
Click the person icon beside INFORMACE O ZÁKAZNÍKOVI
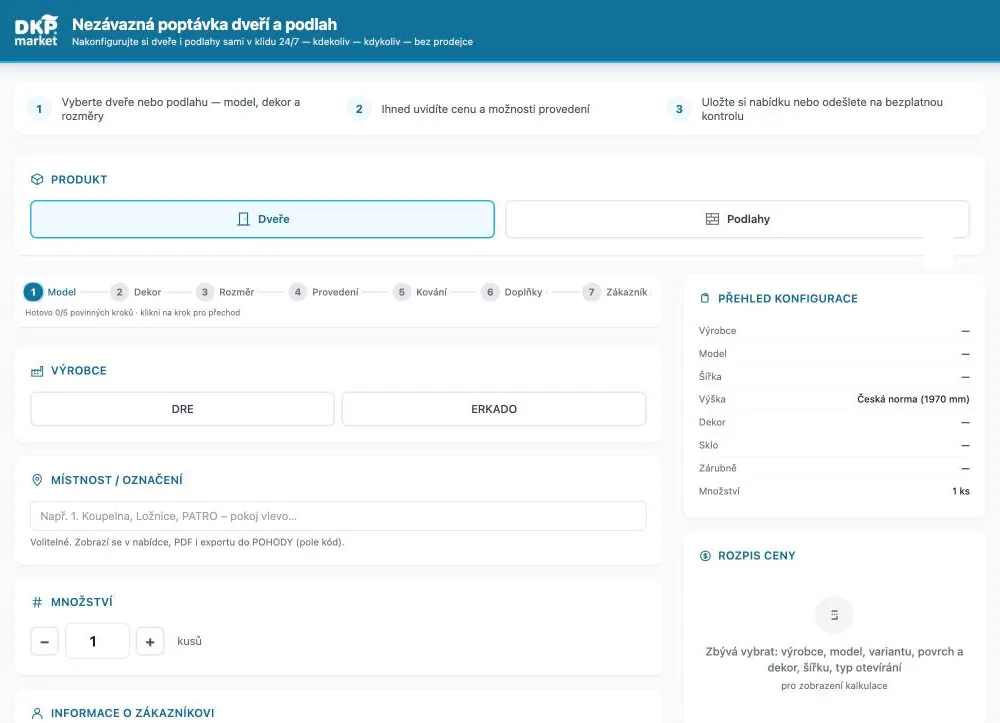point(37,713)
